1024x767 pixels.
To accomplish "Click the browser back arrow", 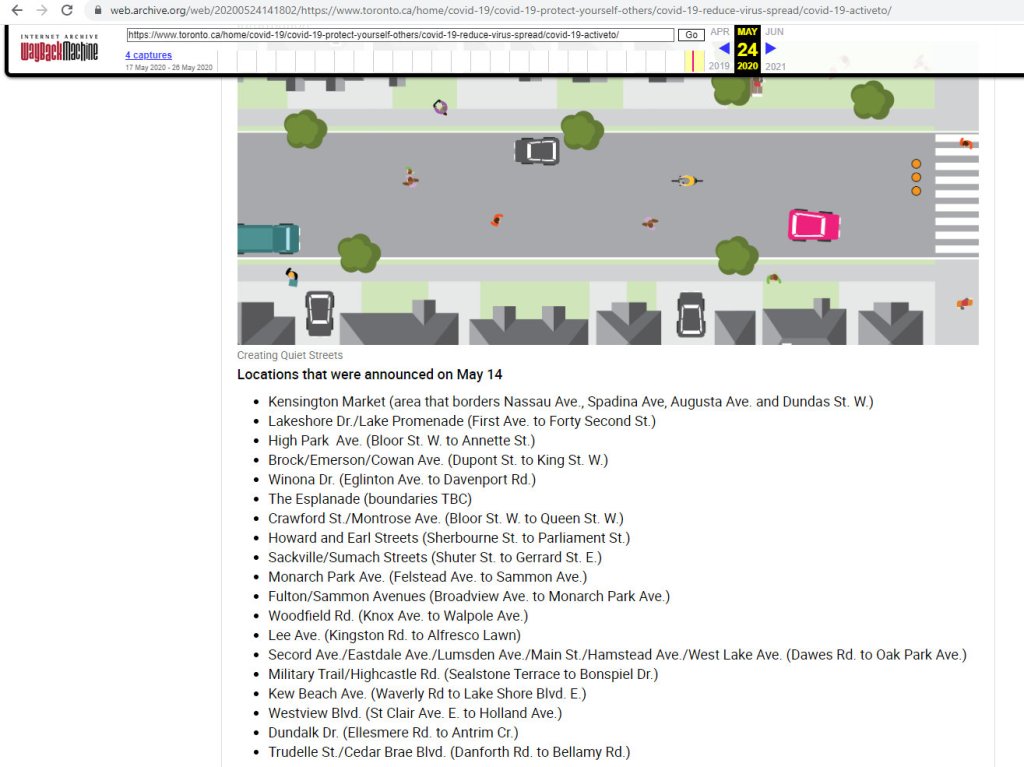I will click(x=16, y=10).
